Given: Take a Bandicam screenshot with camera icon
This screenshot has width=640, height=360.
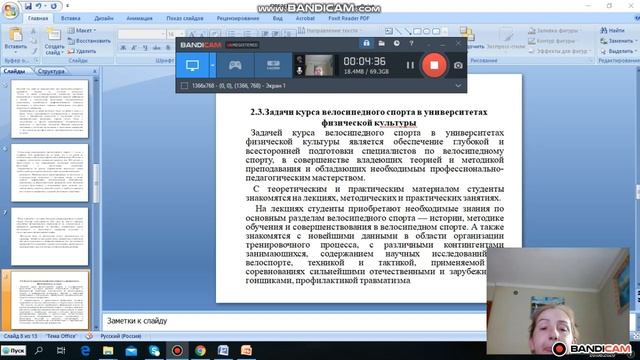Looking at the screenshot, I should pyautogui.click(x=458, y=65).
